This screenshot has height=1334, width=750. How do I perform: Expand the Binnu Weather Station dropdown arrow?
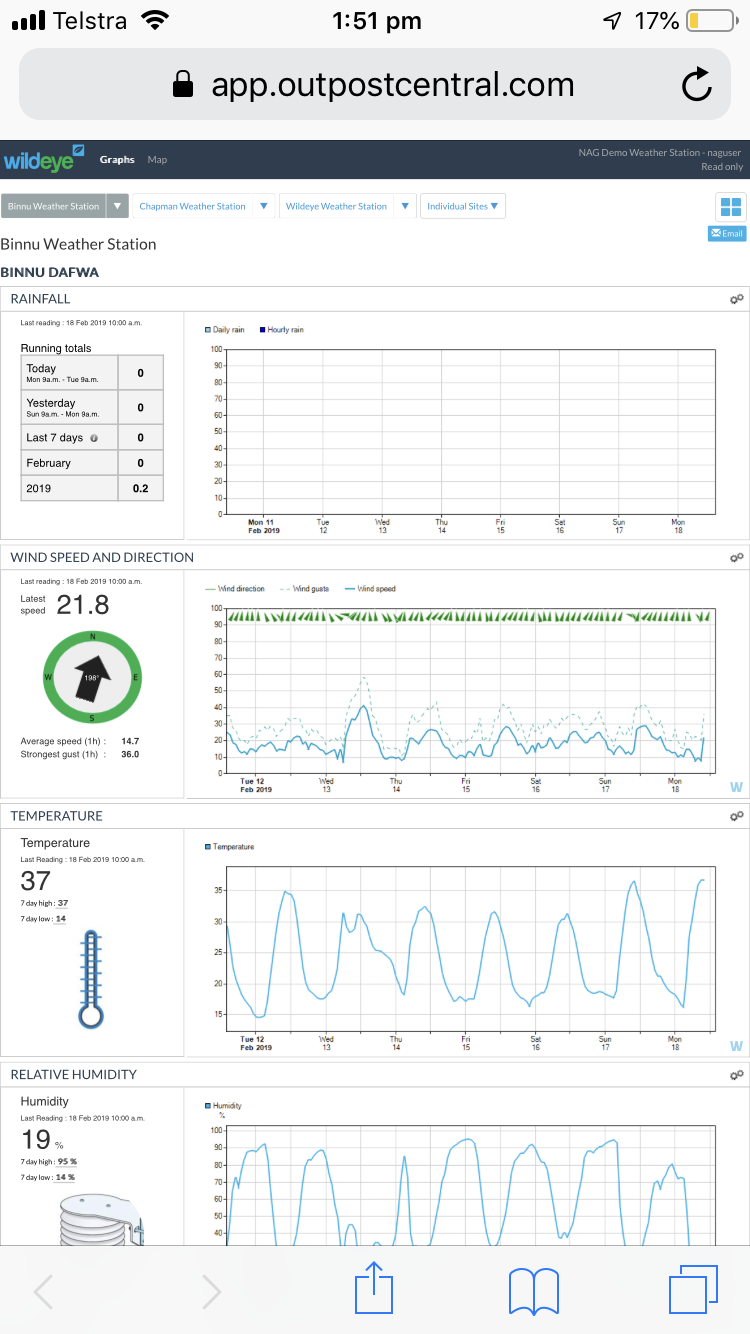tap(118, 206)
